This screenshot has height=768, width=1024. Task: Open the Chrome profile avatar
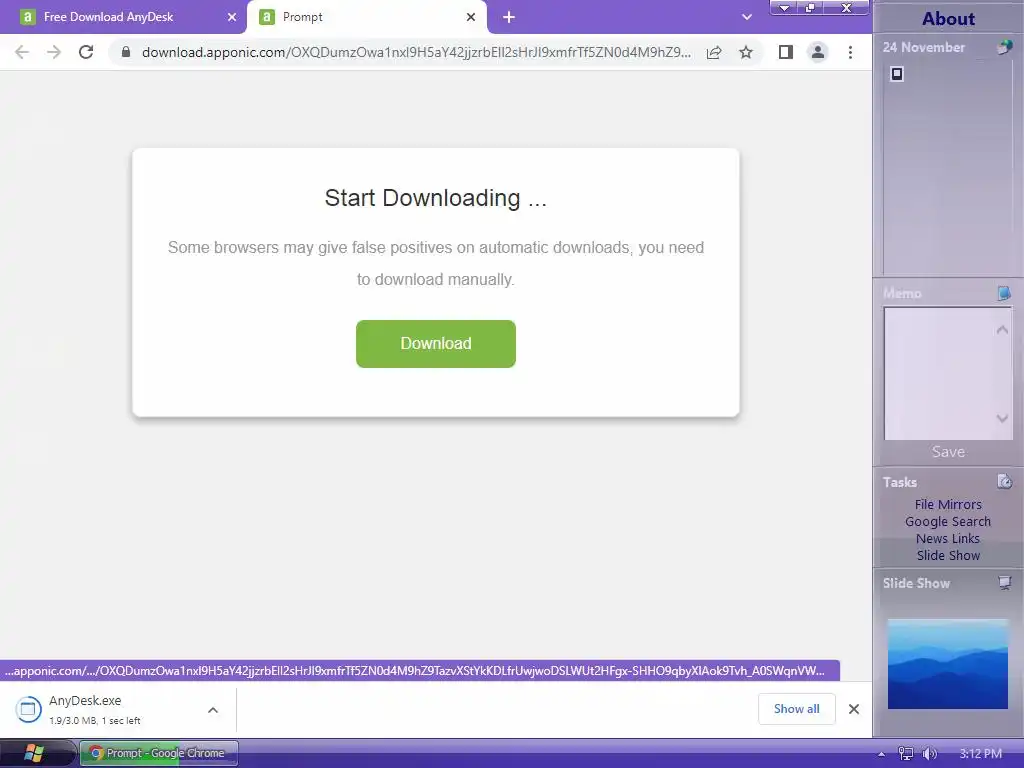pos(818,52)
